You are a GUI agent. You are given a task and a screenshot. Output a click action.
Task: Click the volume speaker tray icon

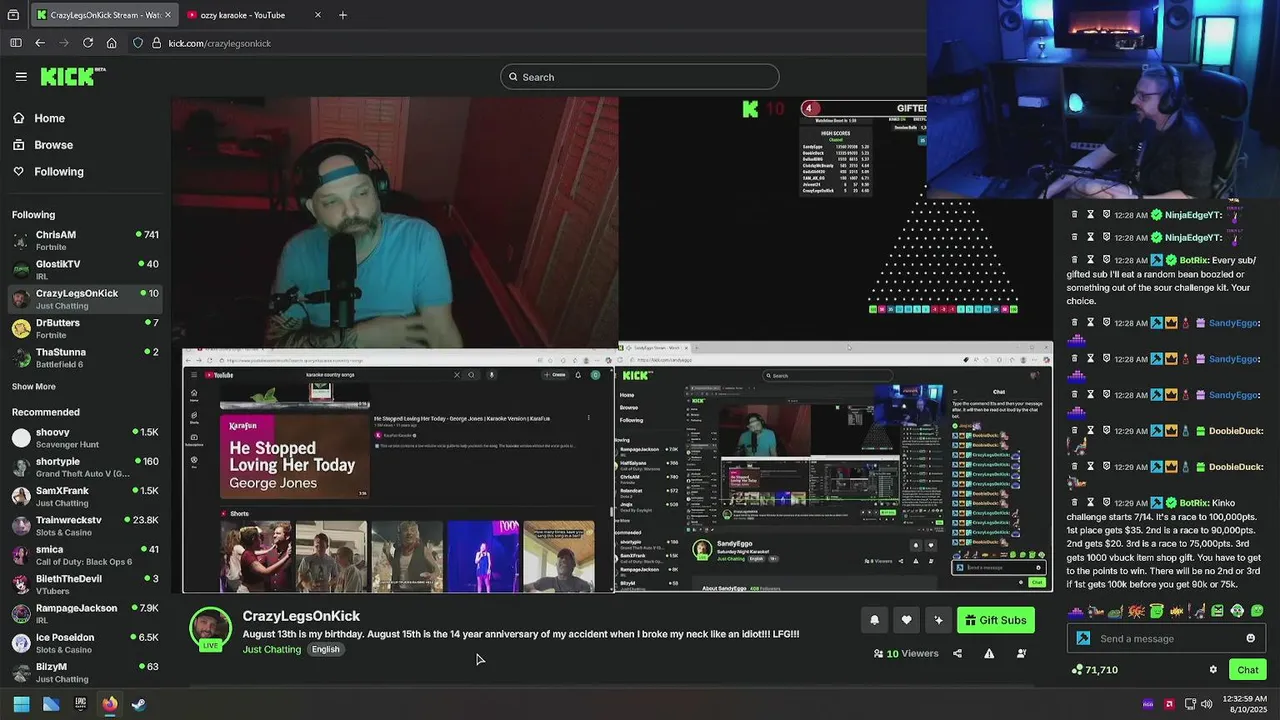tap(1206, 704)
